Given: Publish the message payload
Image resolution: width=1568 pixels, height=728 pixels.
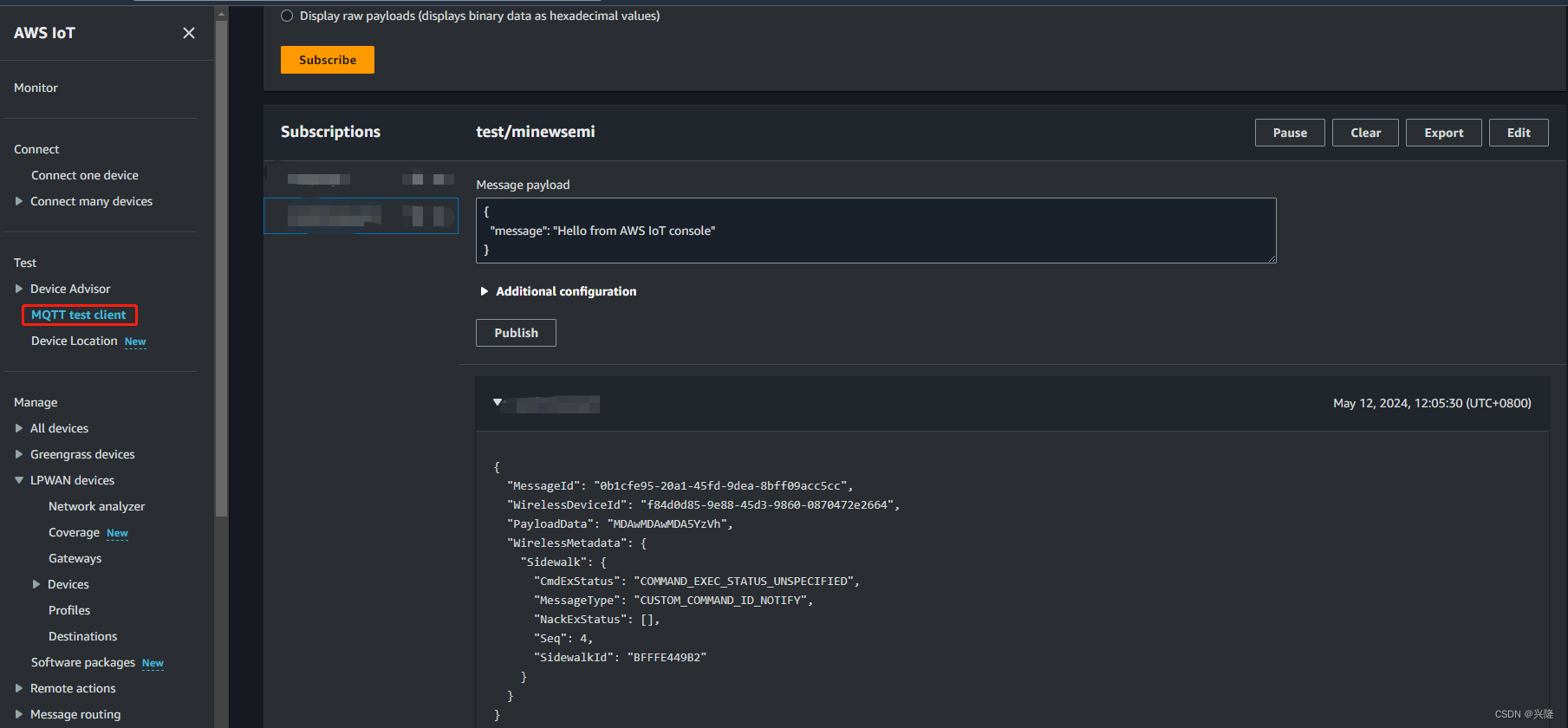Looking at the screenshot, I should point(516,333).
